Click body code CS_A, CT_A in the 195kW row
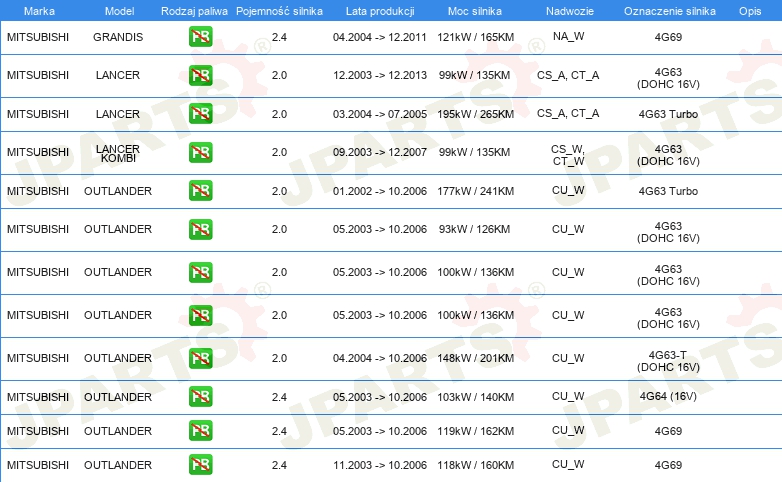 [x=568, y=113]
